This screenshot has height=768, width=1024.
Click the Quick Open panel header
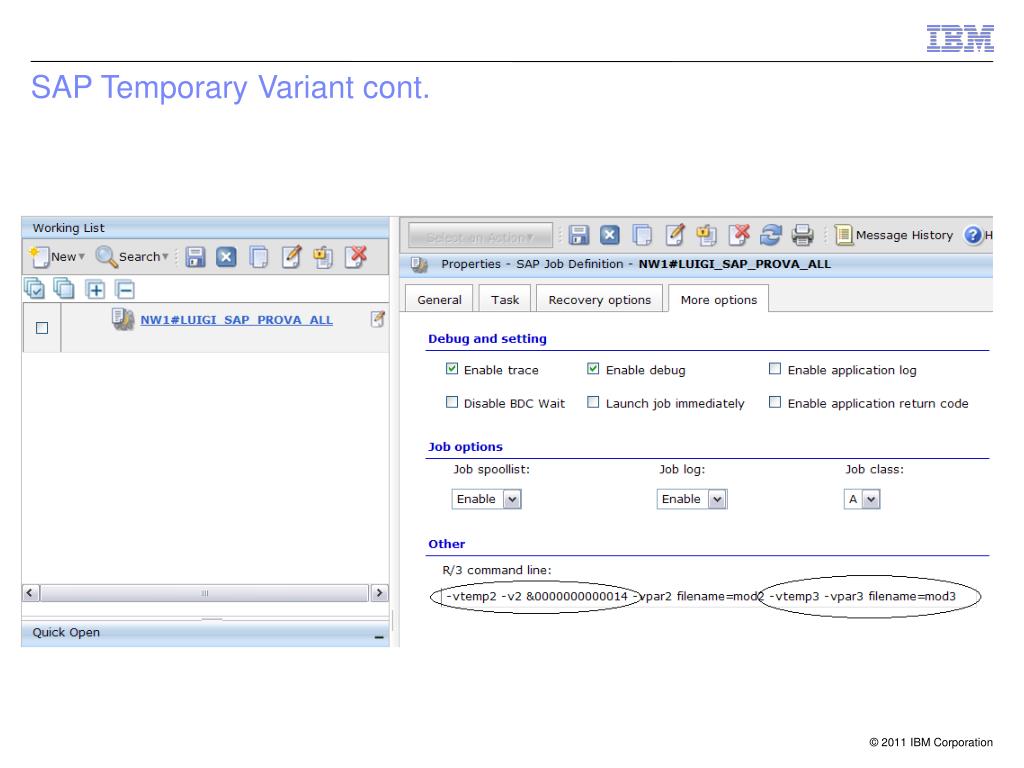pos(205,632)
